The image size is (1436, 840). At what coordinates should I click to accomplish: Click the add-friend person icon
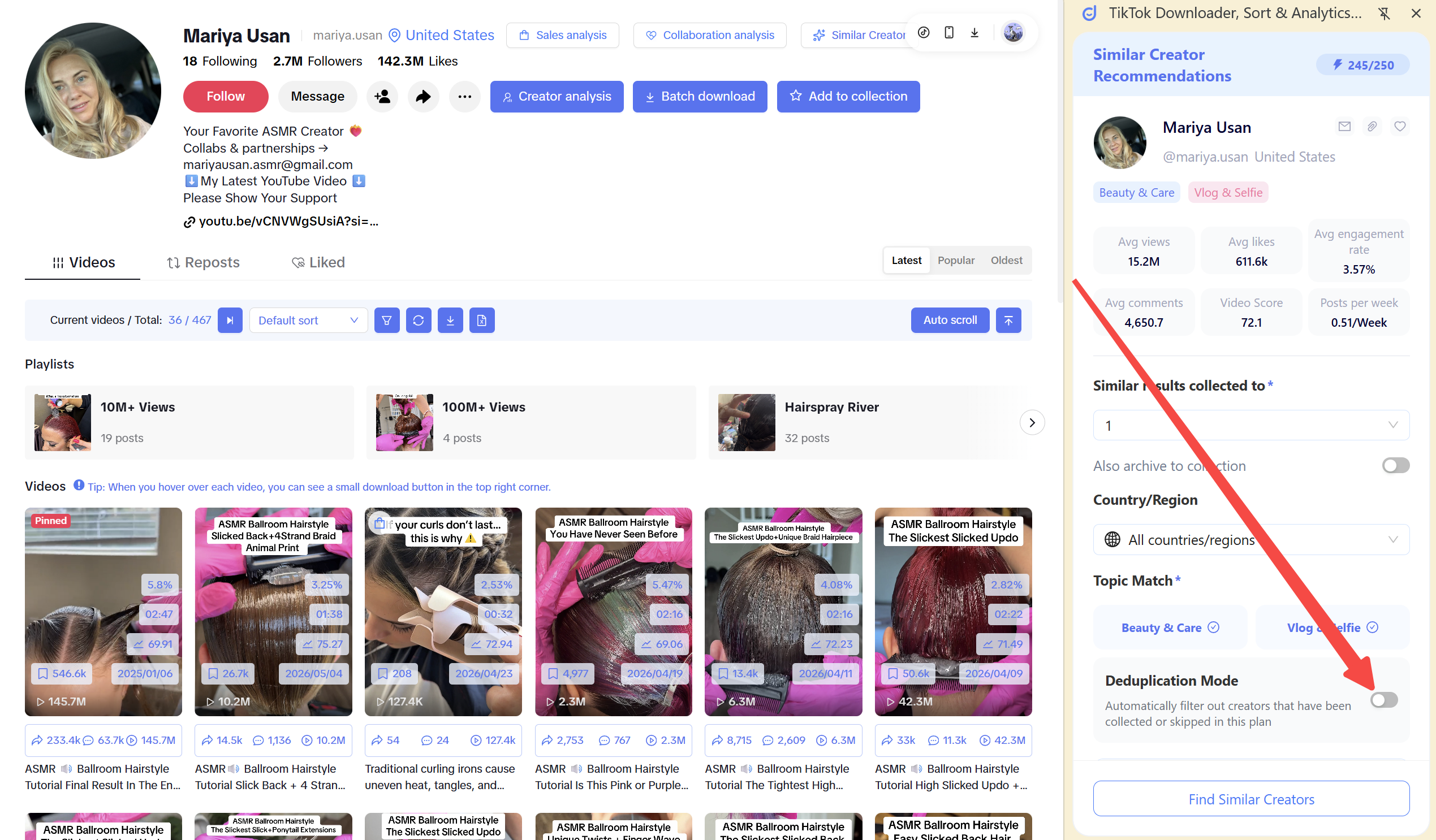tap(382, 96)
